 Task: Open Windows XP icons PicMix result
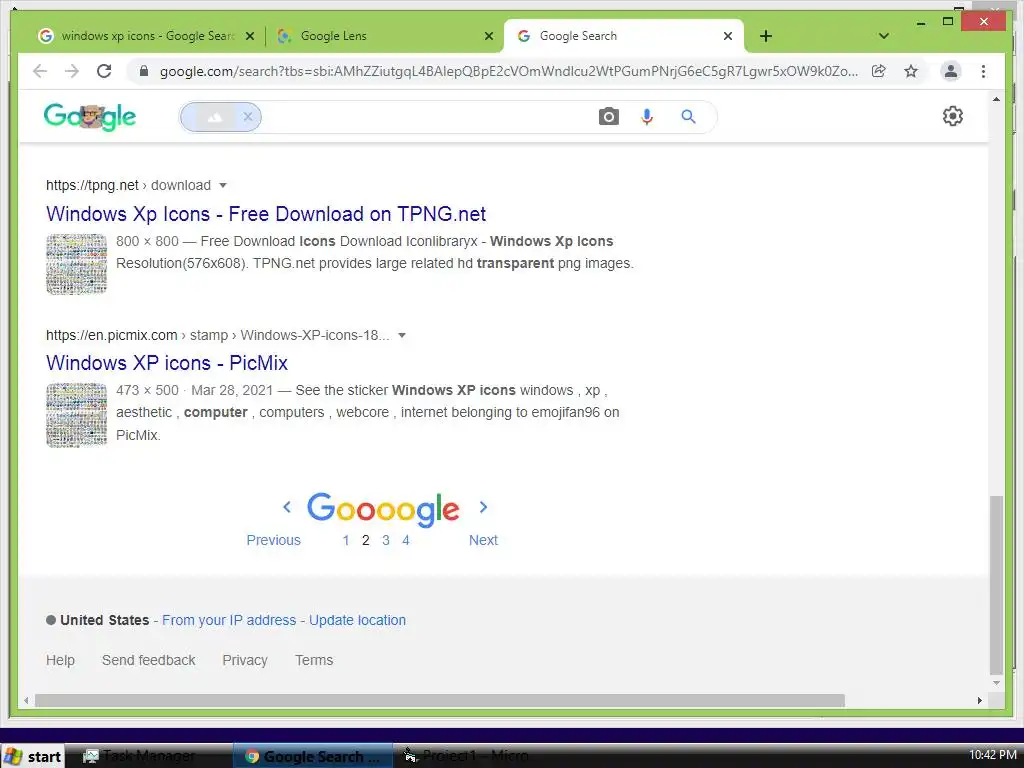pos(167,363)
